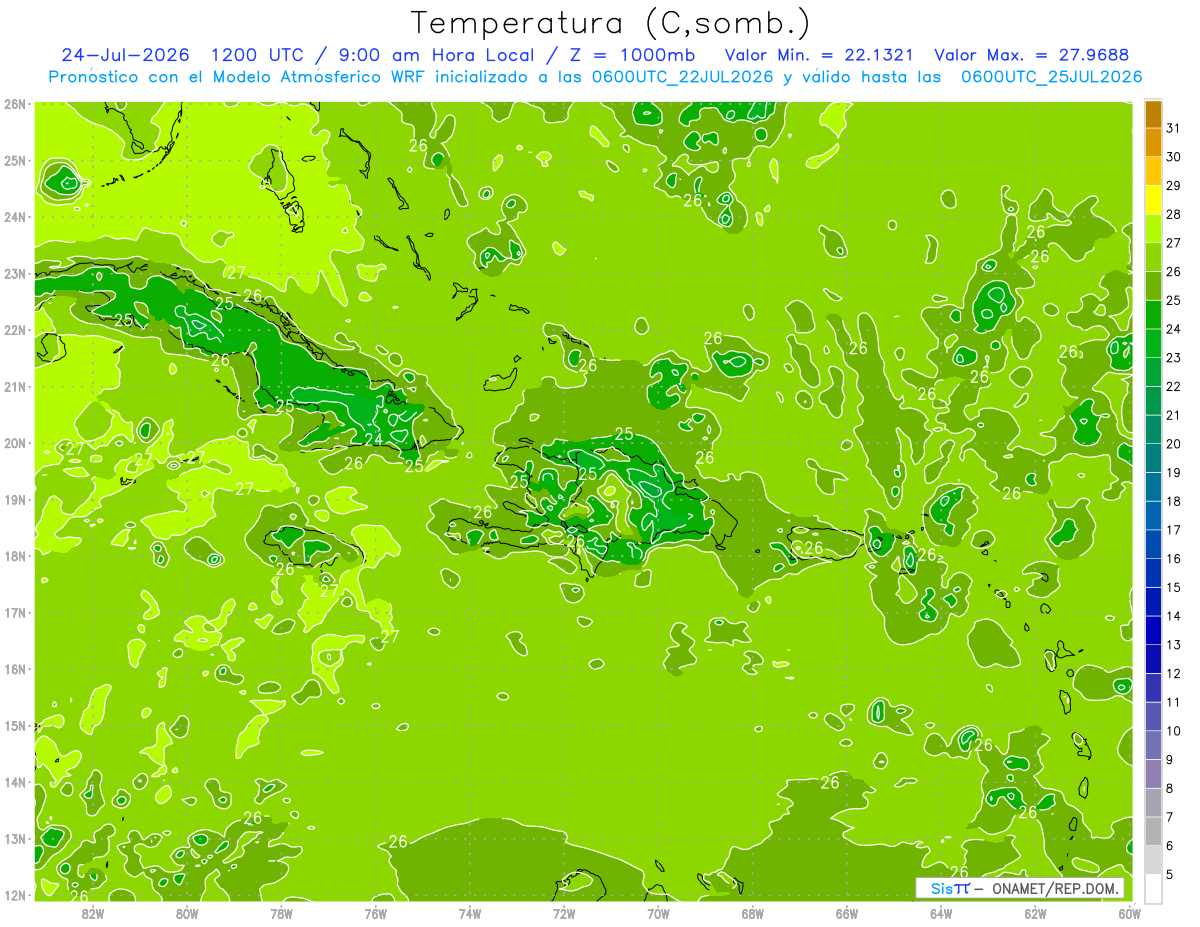The image size is (1200, 927).
Task: Click the color scale label "31"
Action: coord(1173,128)
